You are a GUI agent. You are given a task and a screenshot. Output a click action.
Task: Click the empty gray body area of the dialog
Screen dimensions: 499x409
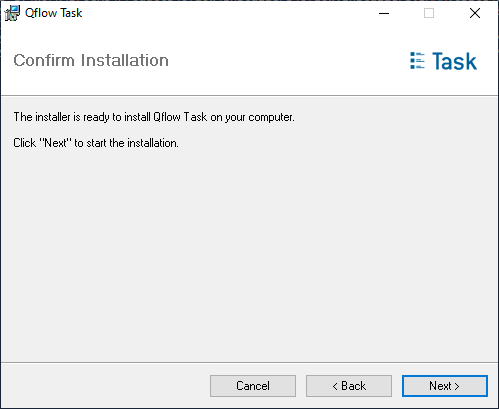pyautogui.click(x=249, y=253)
